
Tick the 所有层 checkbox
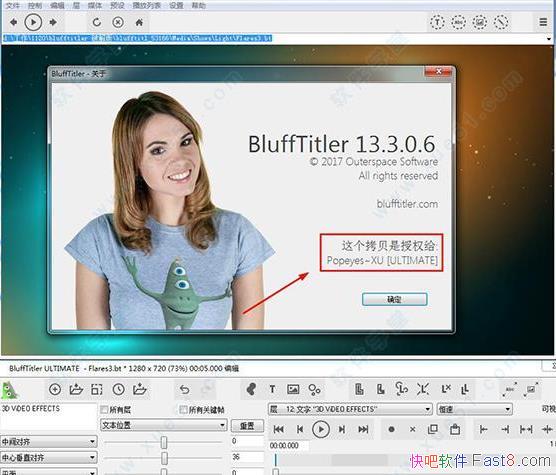click(104, 410)
